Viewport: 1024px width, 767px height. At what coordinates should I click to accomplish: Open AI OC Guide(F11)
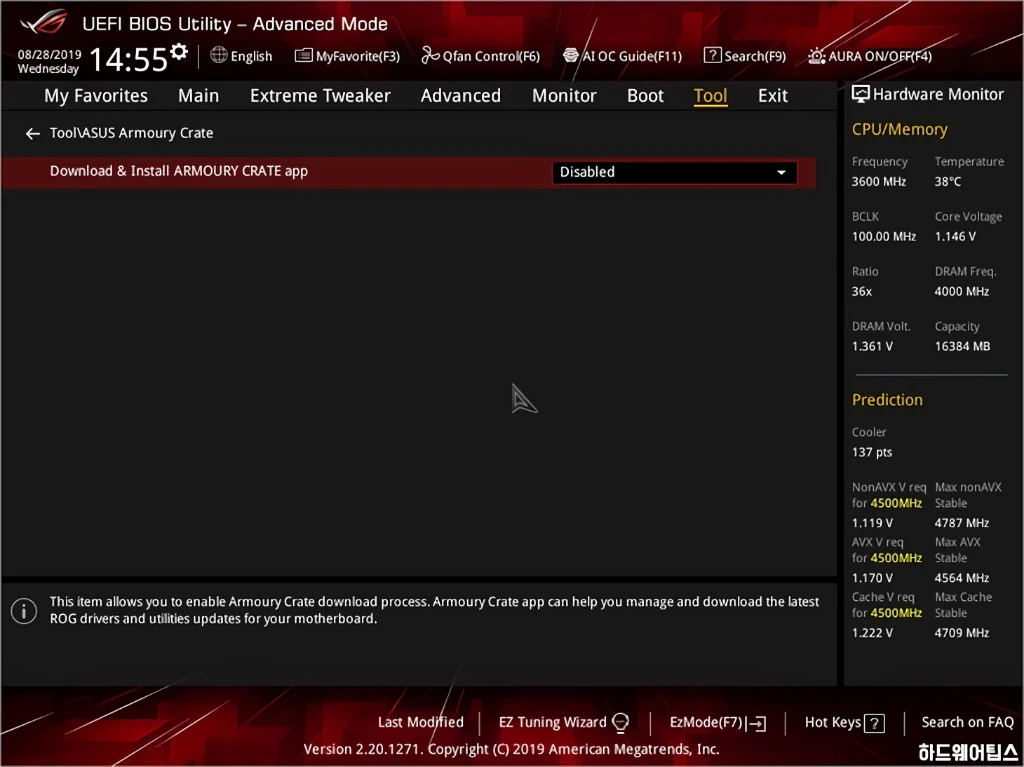(x=622, y=56)
